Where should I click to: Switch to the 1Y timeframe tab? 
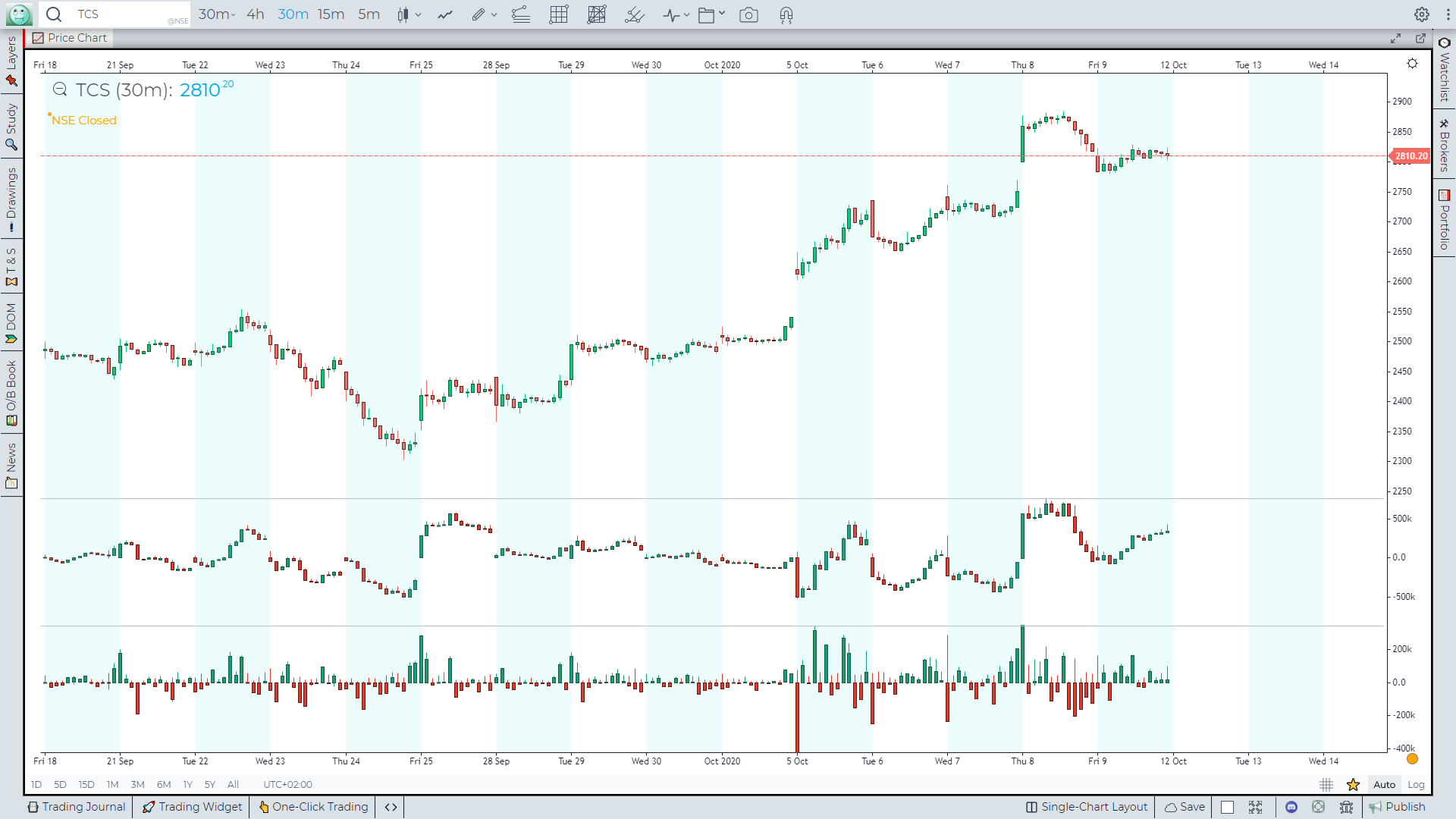[186, 784]
